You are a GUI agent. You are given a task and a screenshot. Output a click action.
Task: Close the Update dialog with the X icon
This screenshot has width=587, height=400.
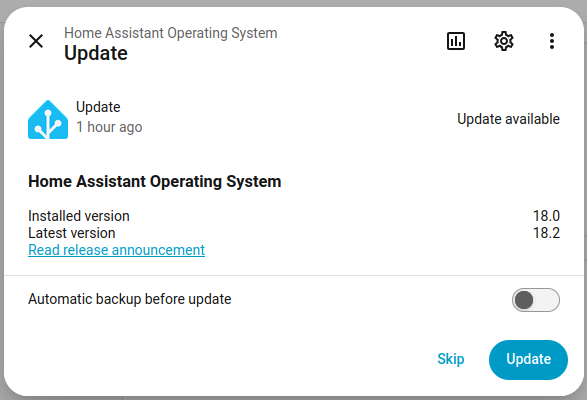click(36, 41)
